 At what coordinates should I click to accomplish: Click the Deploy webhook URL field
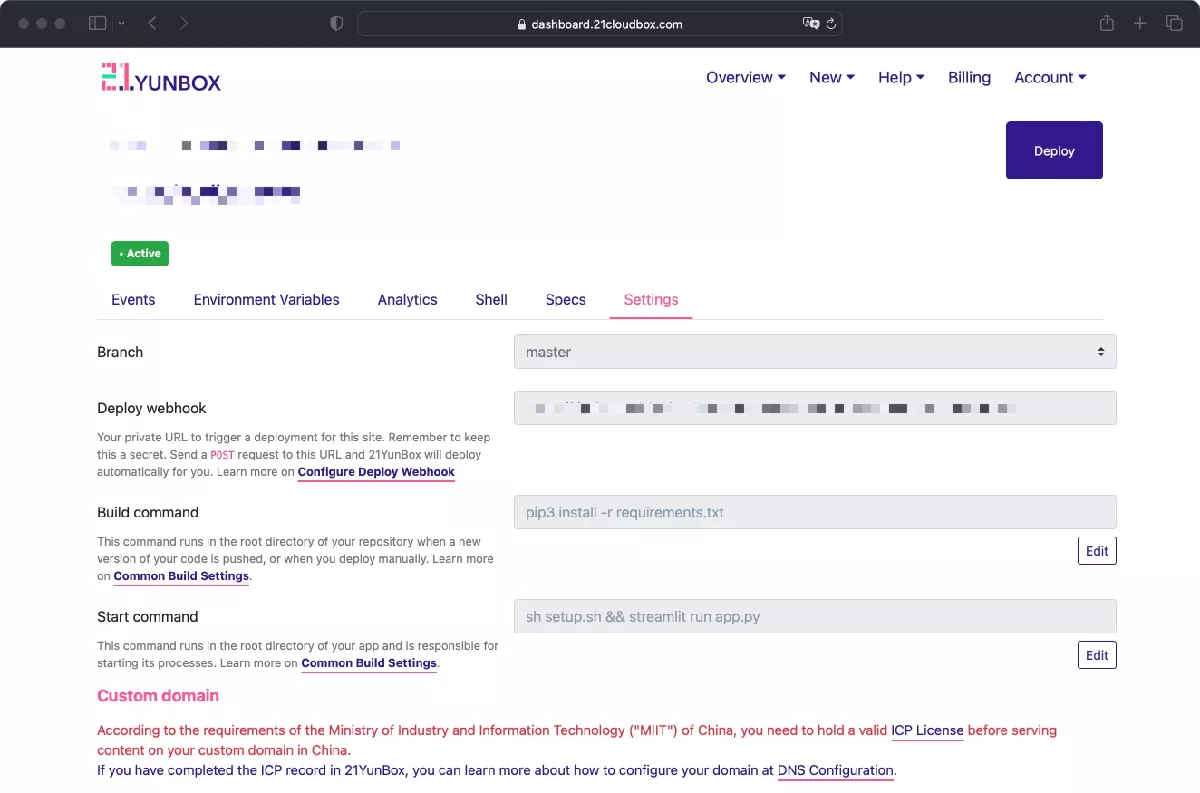tap(814, 408)
